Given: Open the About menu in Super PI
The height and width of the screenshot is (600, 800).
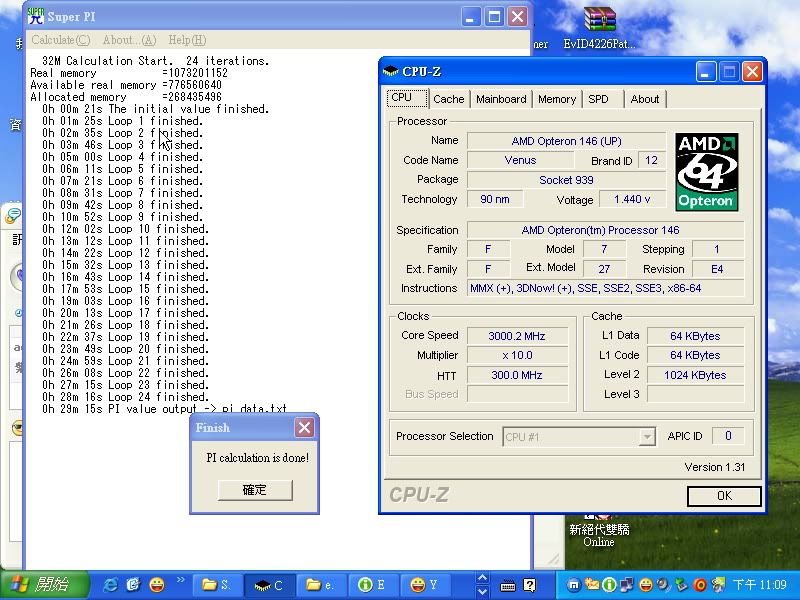Looking at the screenshot, I should 129,40.
